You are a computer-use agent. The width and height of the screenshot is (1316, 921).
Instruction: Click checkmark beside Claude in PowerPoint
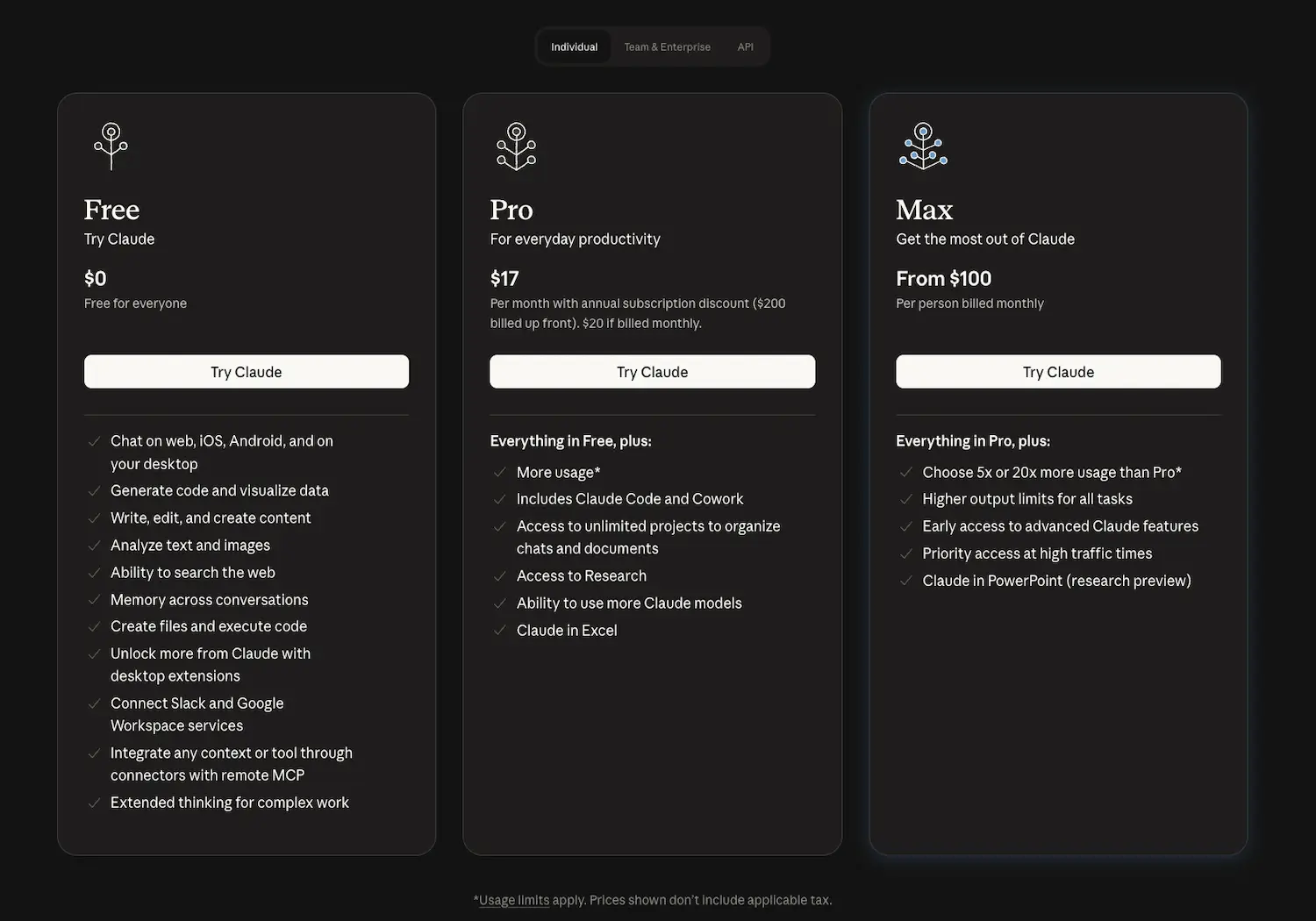[x=906, y=582]
